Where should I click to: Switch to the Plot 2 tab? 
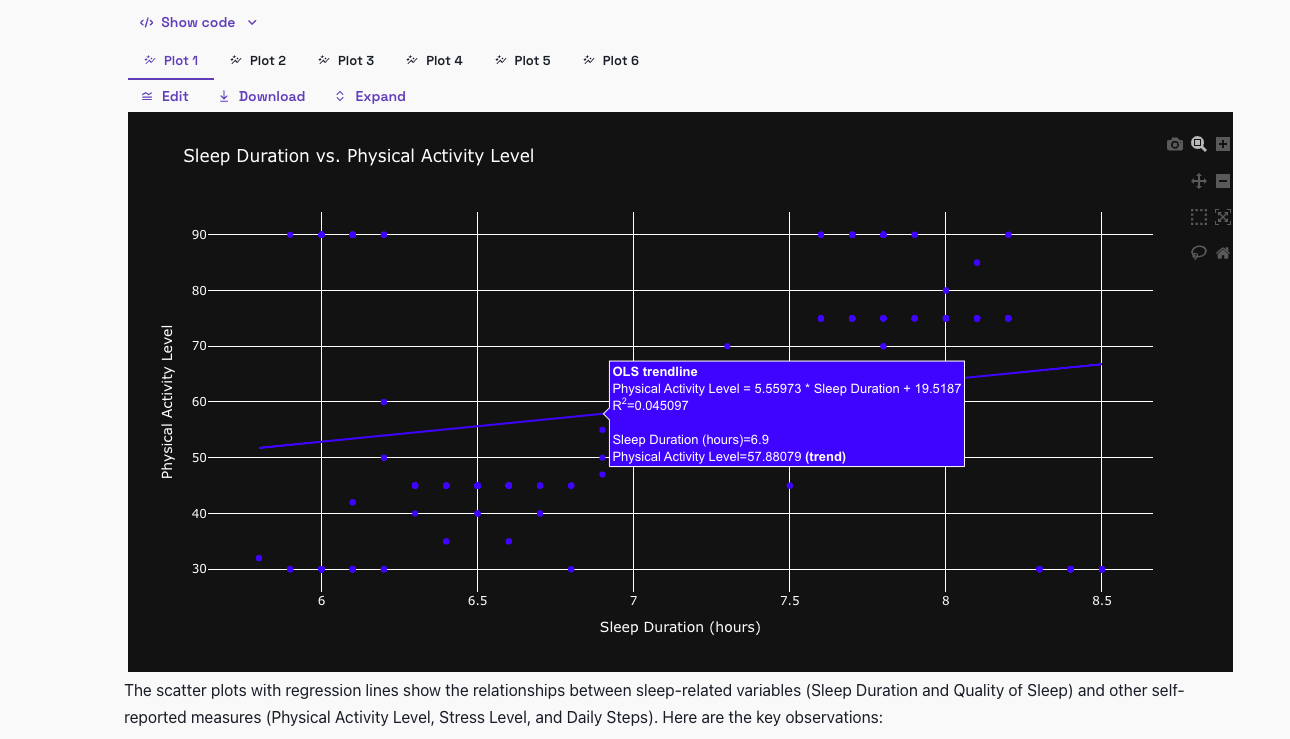[x=258, y=60]
